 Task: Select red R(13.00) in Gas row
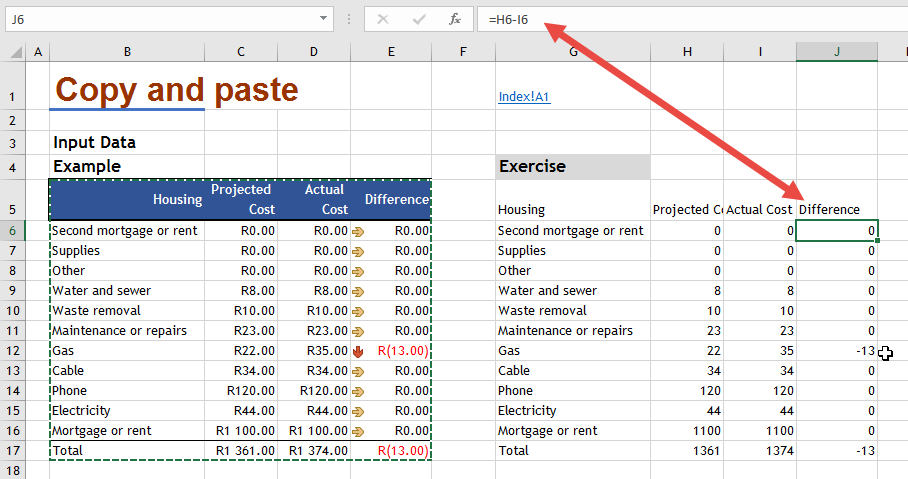pyautogui.click(x=391, y=350)
